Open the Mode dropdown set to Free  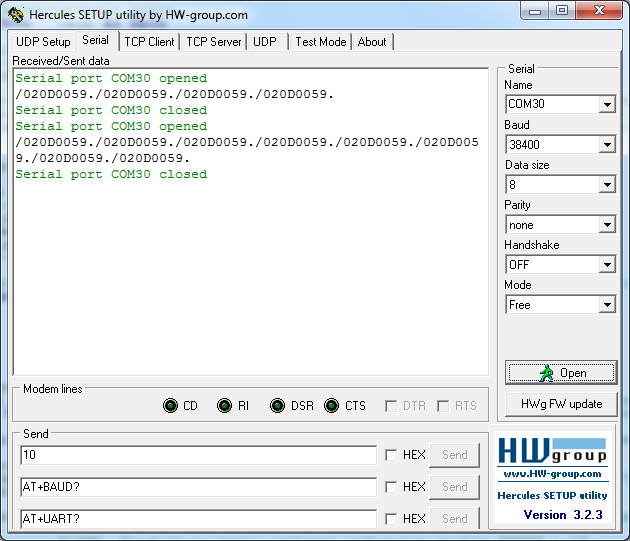[x=607, y=305]
